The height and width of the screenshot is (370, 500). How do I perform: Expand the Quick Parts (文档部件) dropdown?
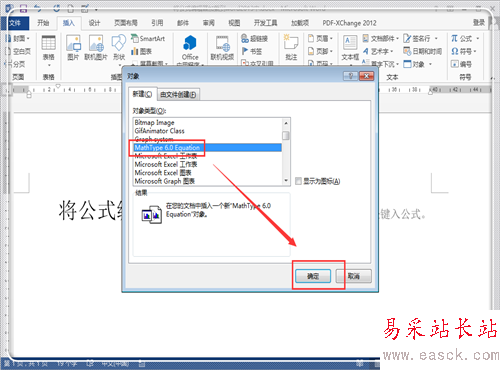398,39
